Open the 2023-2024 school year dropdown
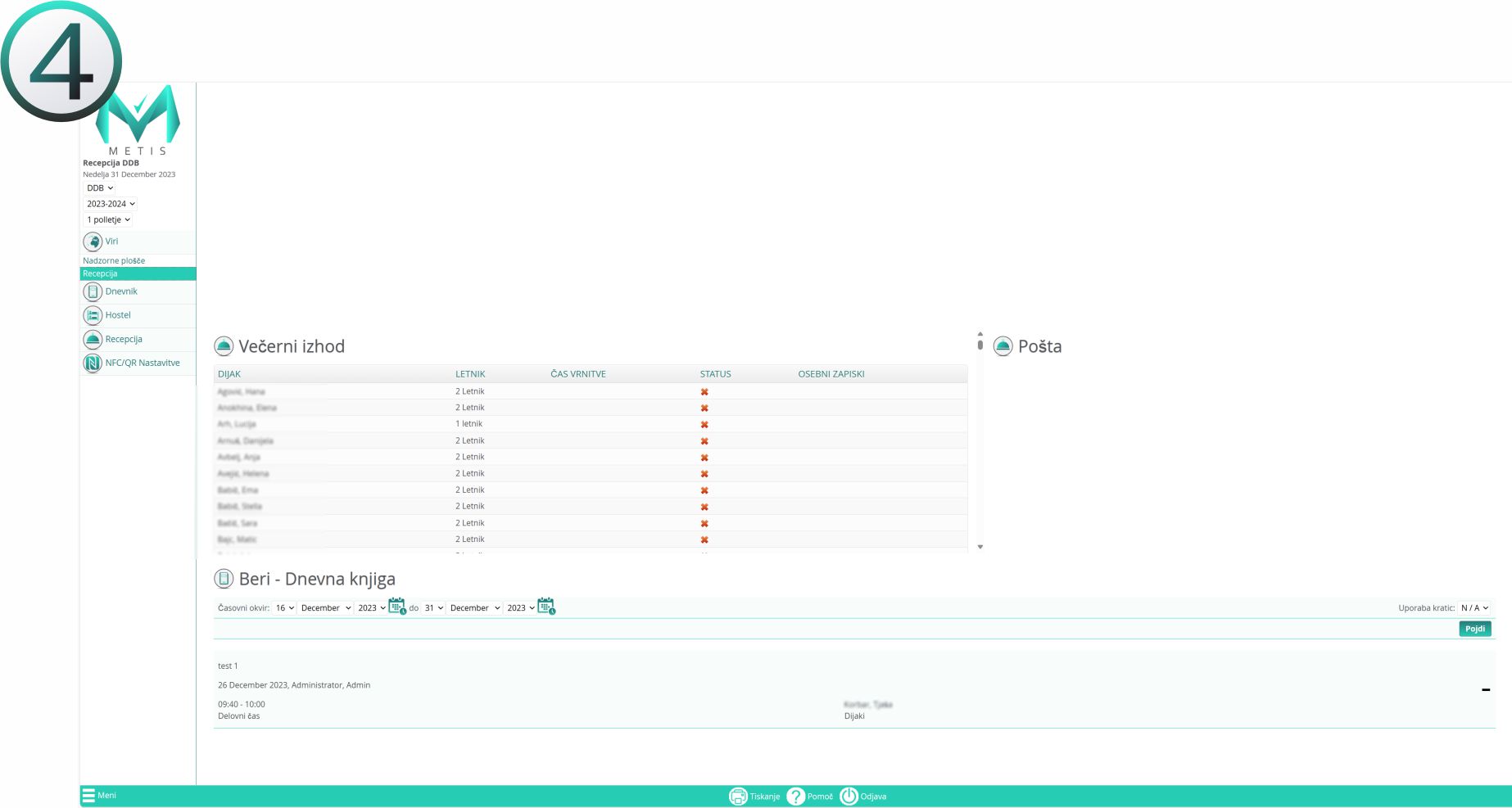1512x808 pixels. coord(111,204)
